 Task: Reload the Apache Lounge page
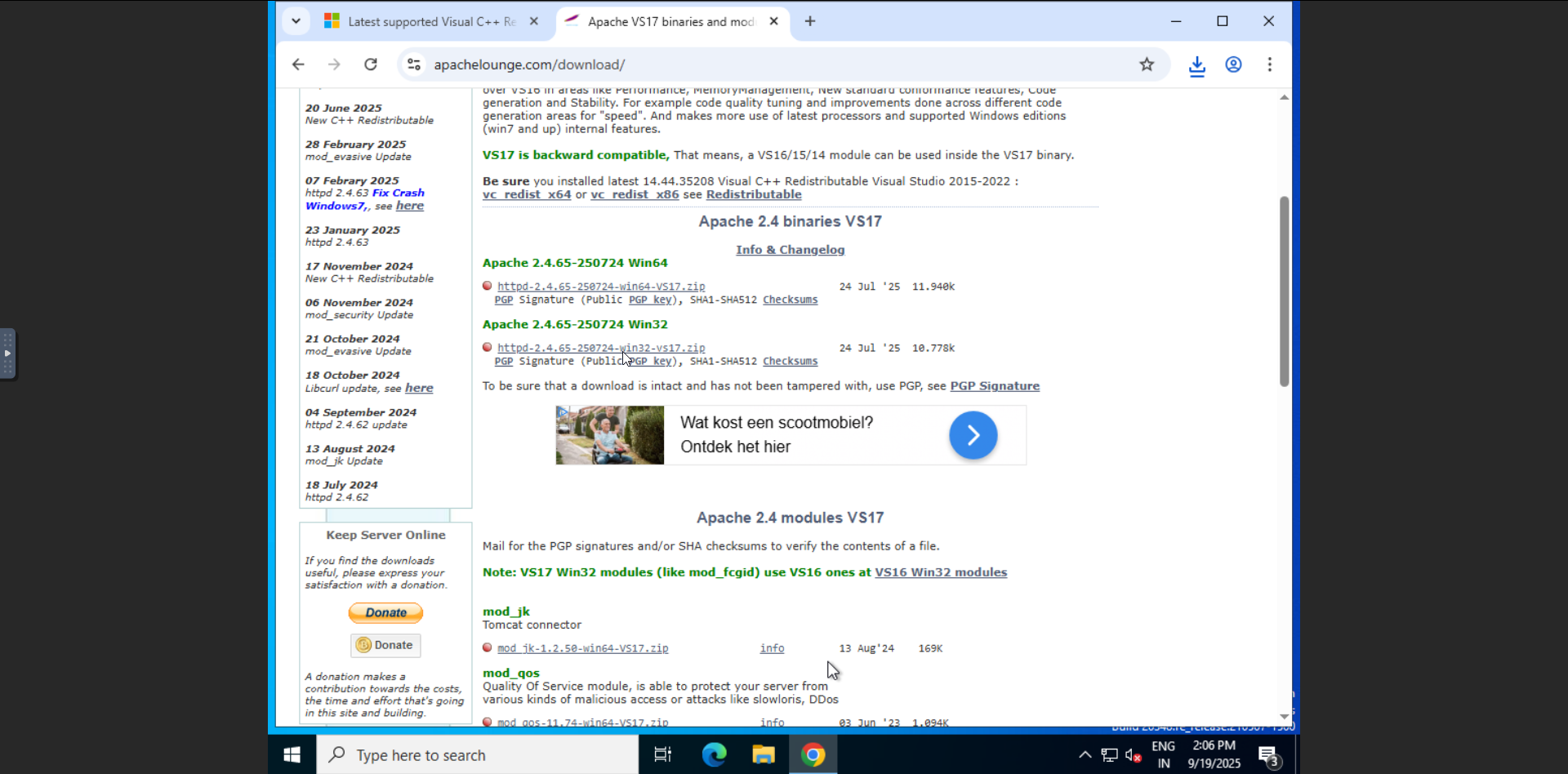click(371, 64)
